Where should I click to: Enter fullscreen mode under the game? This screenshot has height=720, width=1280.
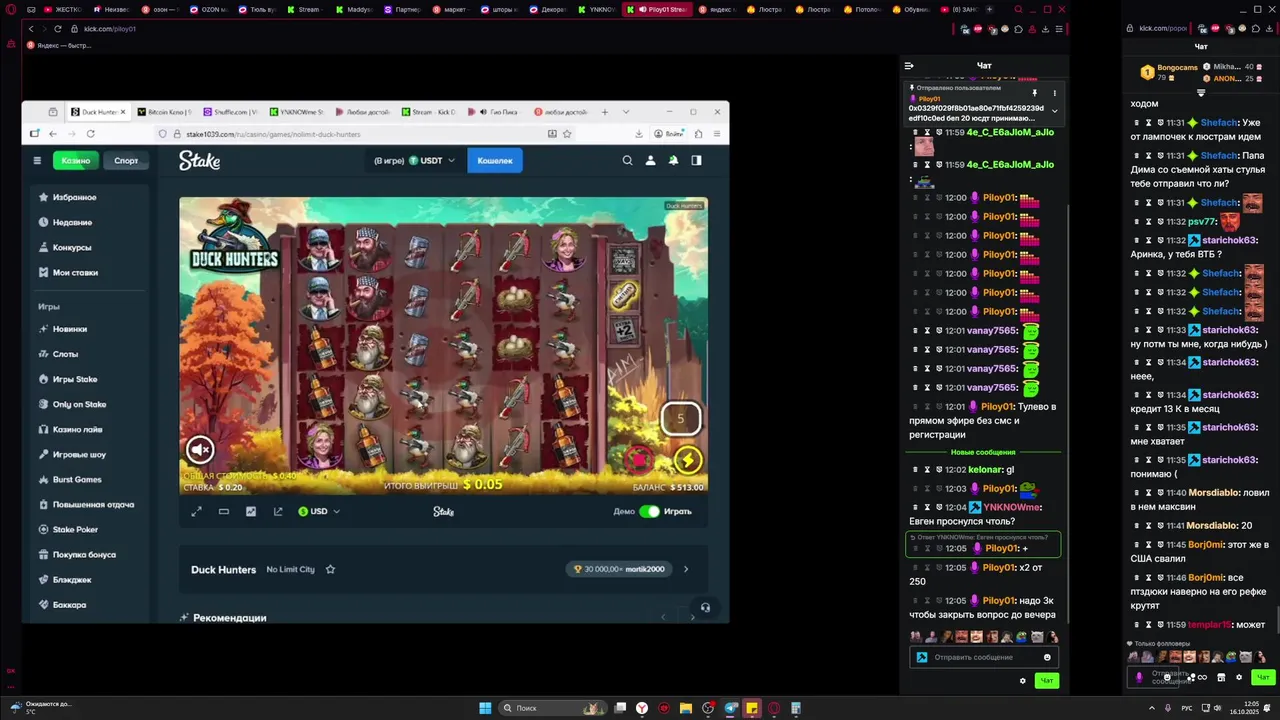point(196,511)
